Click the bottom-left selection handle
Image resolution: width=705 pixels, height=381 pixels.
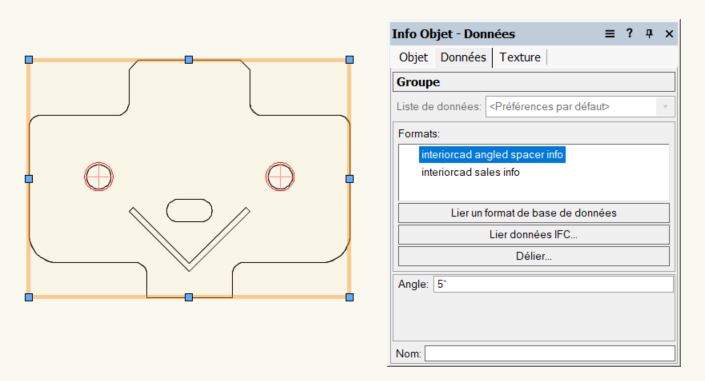tap(29, 297)
